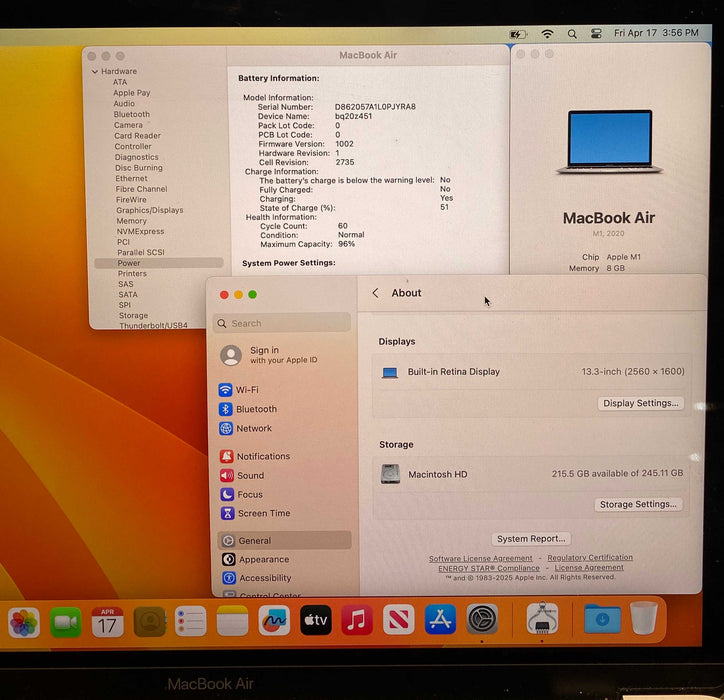Click in the Settings Search field
724x700 pixels.
click(x=282, y=323)
